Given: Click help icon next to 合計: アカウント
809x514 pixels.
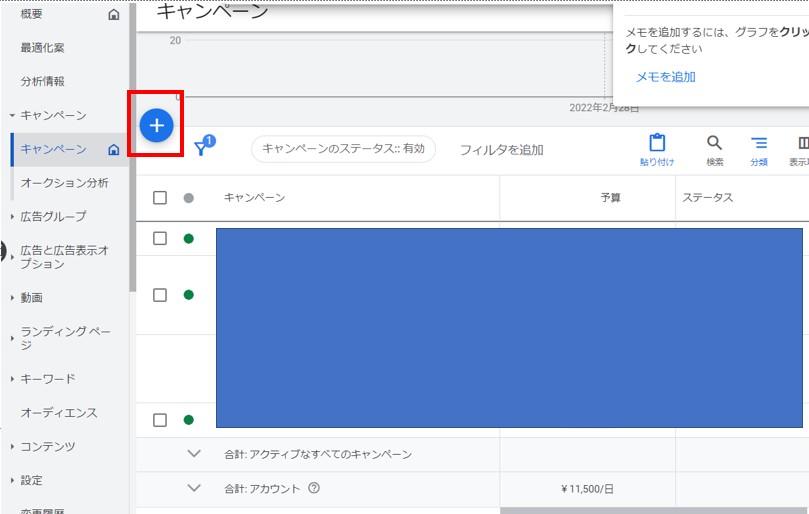Looking at the screenshot, I should click(314, 488).
